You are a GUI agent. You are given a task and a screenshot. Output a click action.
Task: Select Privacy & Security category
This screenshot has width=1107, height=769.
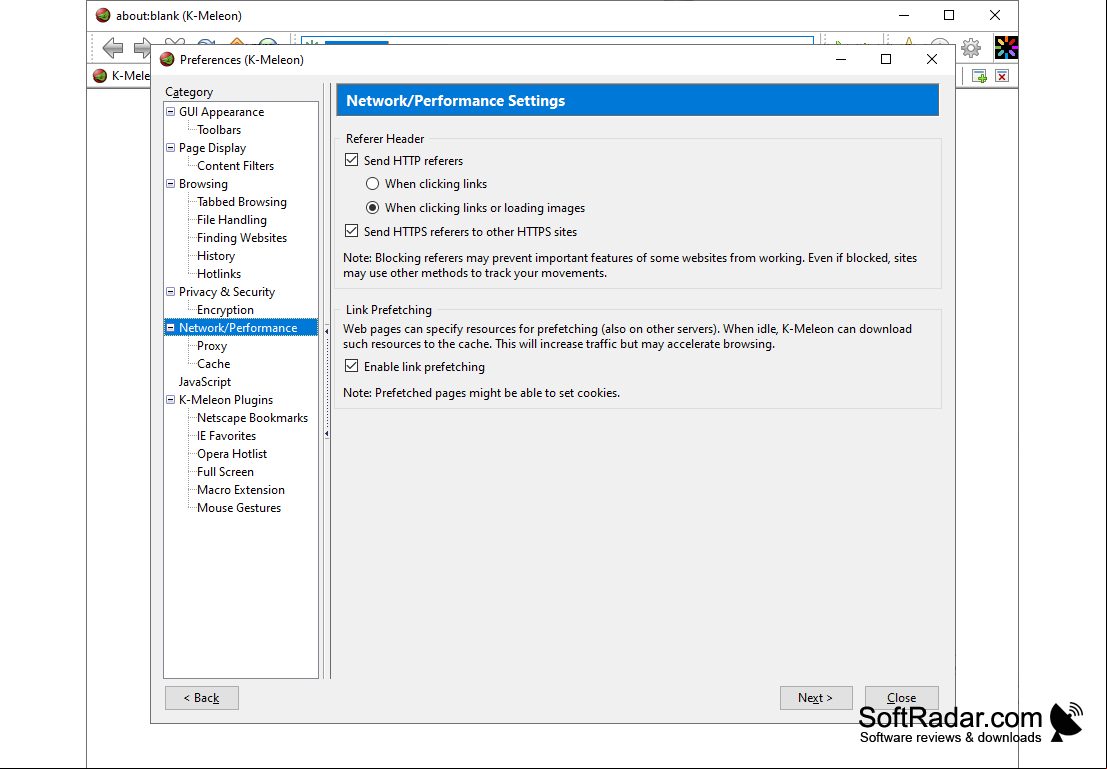[227, 292]
